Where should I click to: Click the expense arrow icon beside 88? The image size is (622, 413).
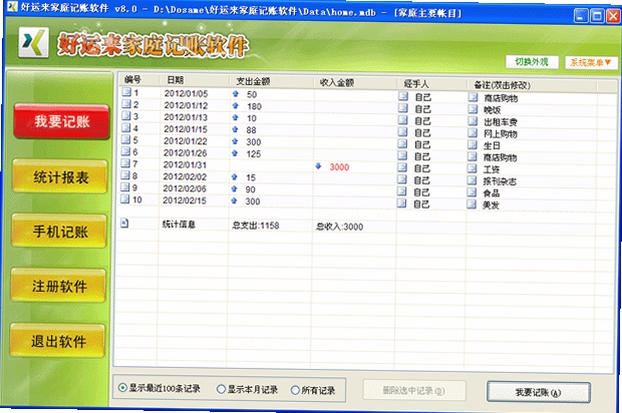click(235, 129)
